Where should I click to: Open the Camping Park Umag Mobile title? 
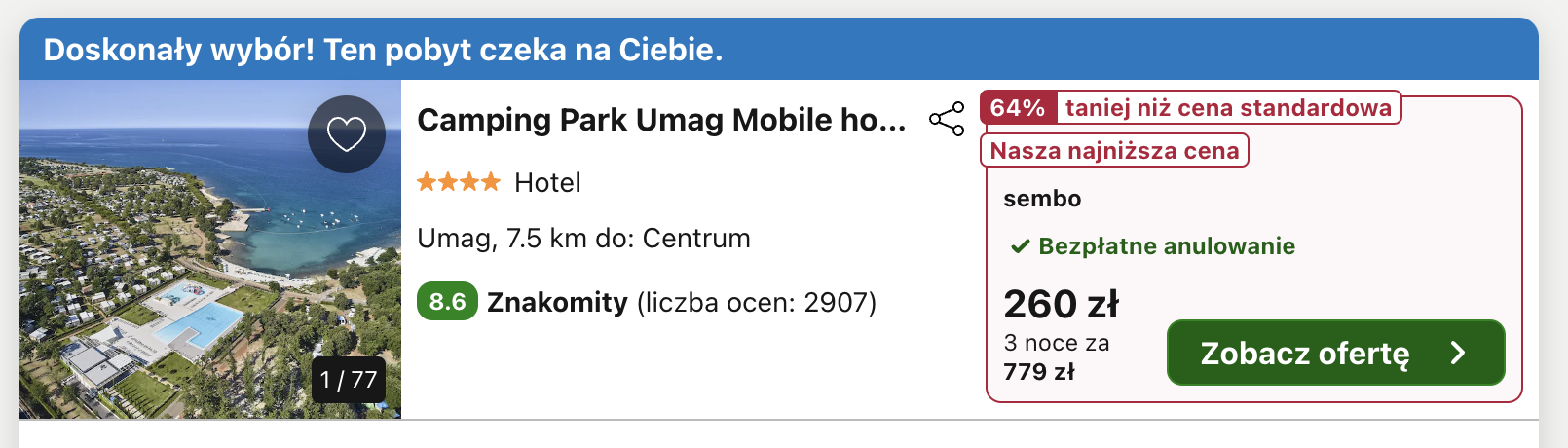pyautogui.click(x=661, y=120)
